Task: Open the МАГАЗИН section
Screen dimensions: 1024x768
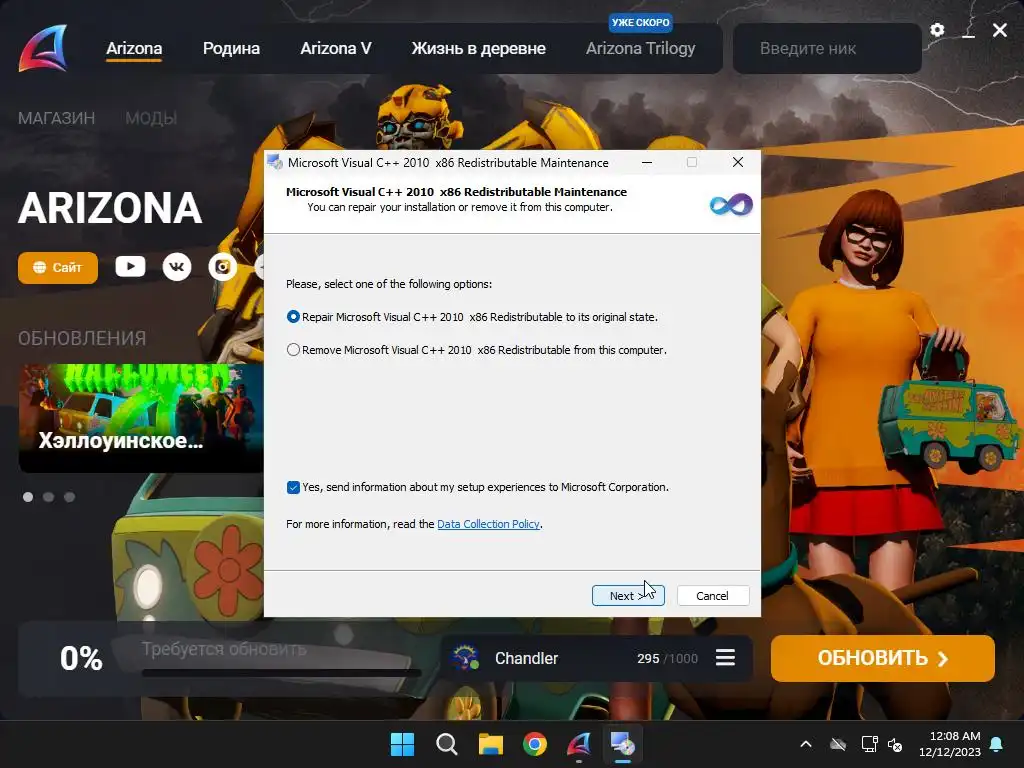Action: [x=56, y=118]
